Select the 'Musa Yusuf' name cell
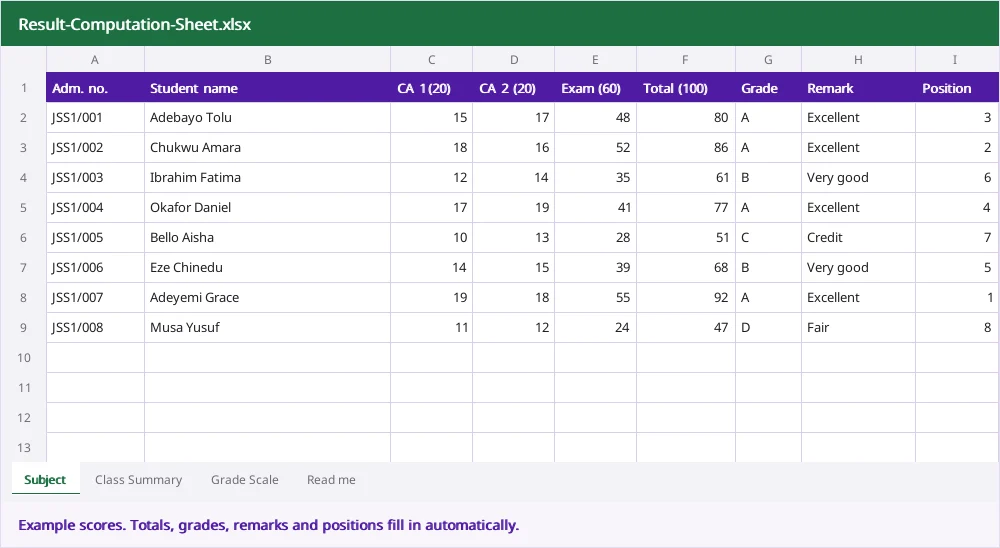Image resolution: width=1000 pixels, height=548 pixels. click(x=267, y=327)
